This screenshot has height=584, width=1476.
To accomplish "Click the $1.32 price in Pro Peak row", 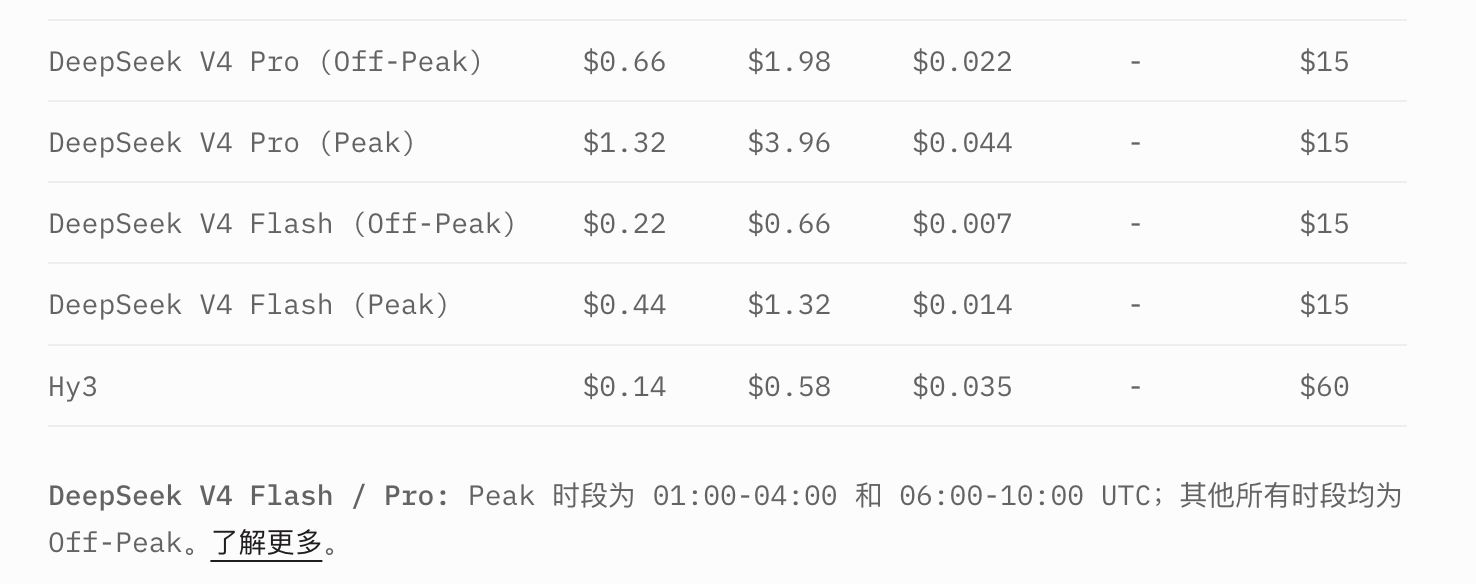I will [624, 143].
